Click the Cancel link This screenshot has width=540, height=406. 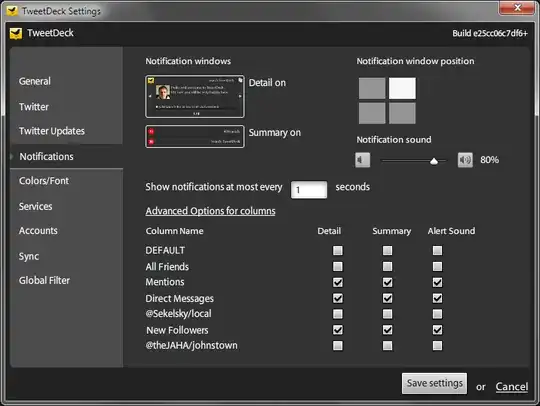(512, 386)
